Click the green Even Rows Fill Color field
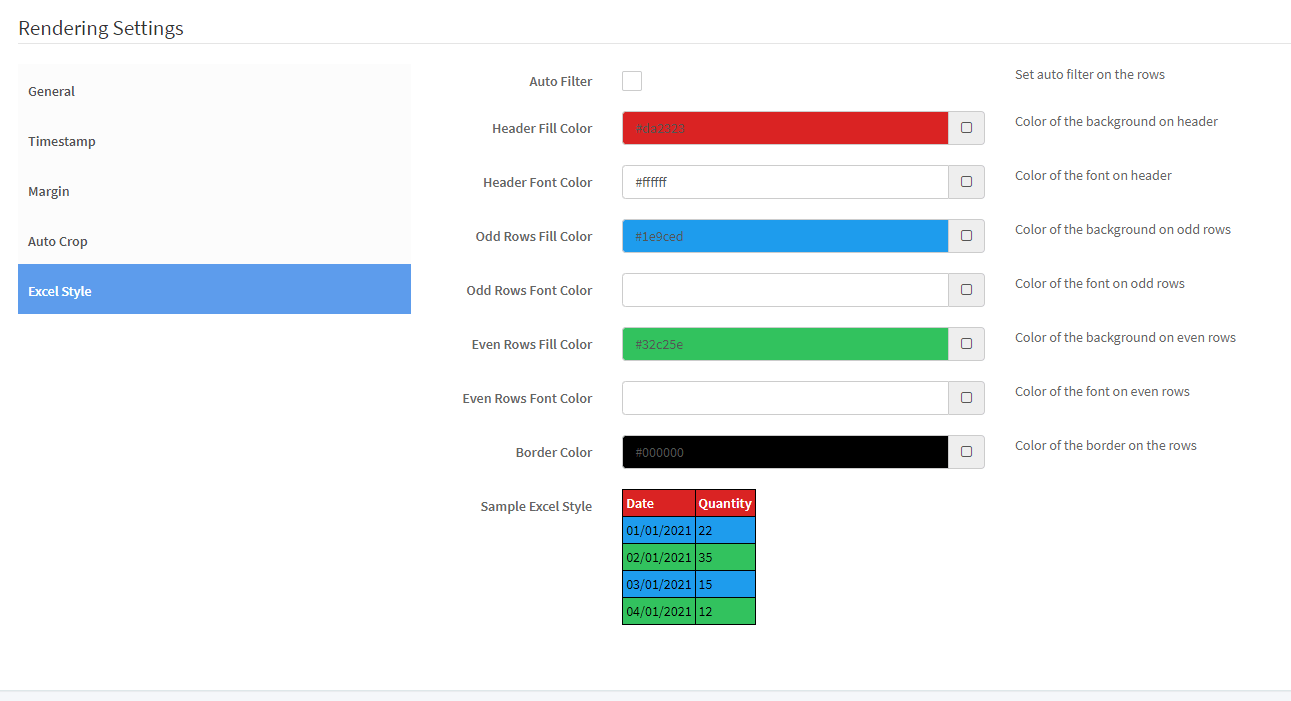 784,344
